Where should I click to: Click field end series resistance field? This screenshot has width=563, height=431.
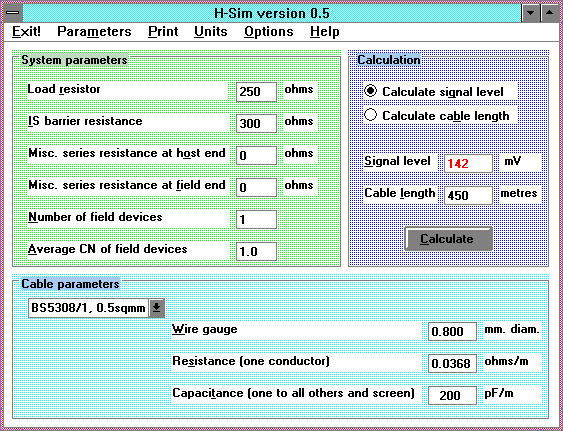coord(256,187)
